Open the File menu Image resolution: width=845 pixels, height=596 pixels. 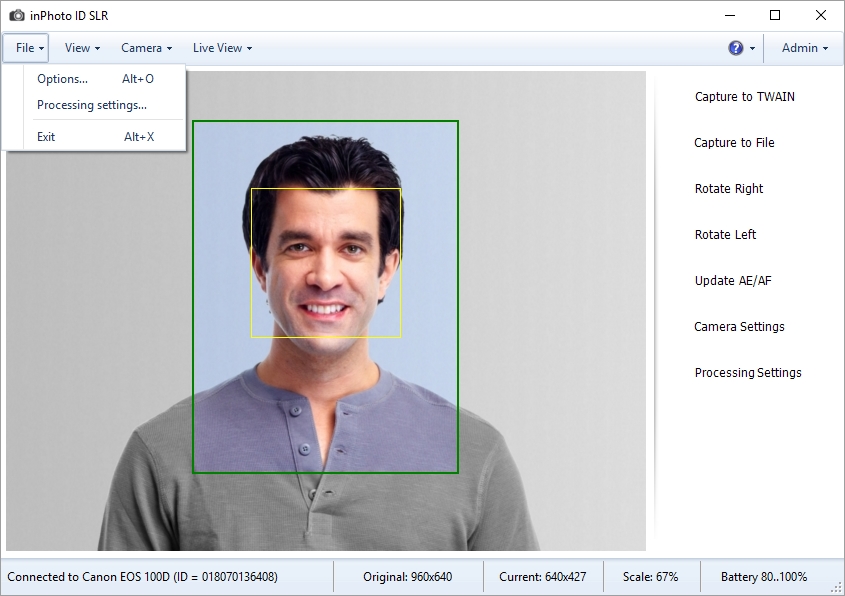pyautogui.click(x=26, y=48)
